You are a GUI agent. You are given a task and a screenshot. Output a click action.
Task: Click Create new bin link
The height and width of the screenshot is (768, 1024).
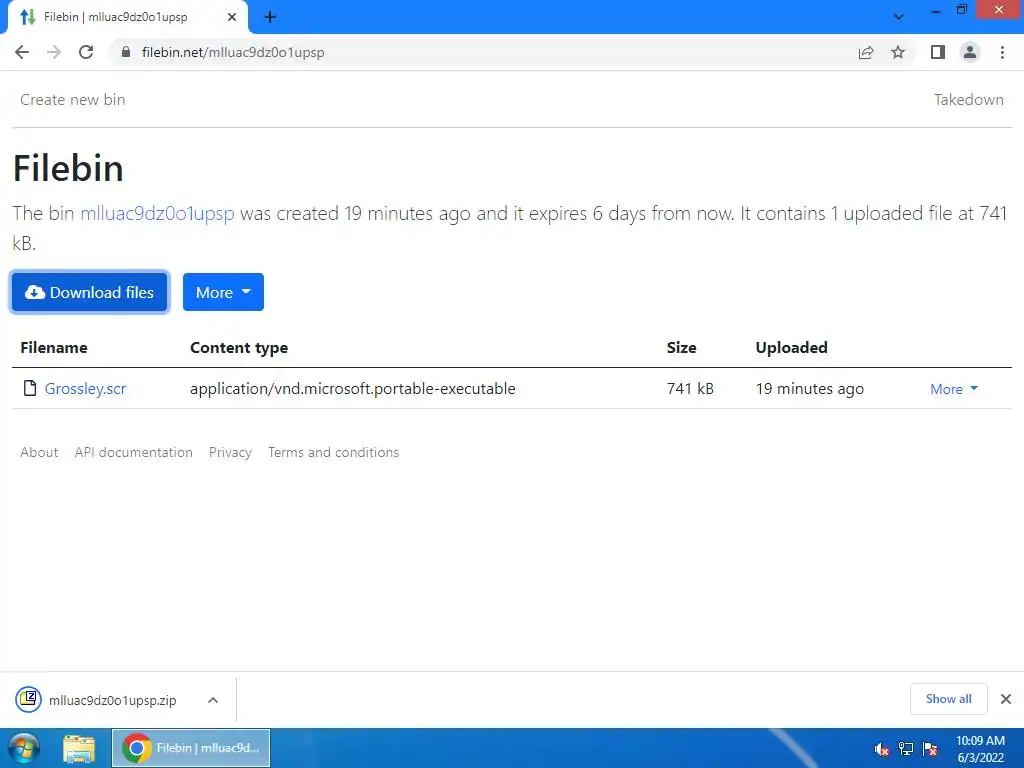point(72,100)
